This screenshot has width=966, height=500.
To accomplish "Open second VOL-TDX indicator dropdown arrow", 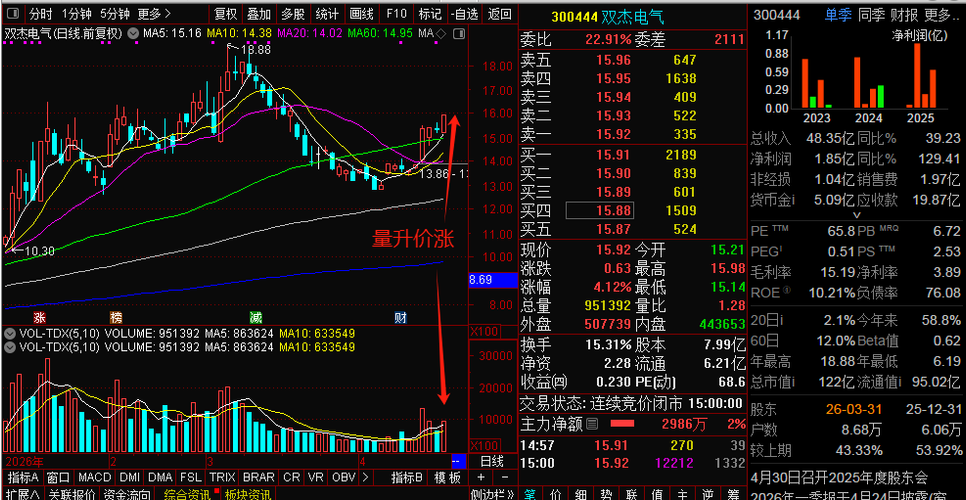I will click(x=9, y=347).
